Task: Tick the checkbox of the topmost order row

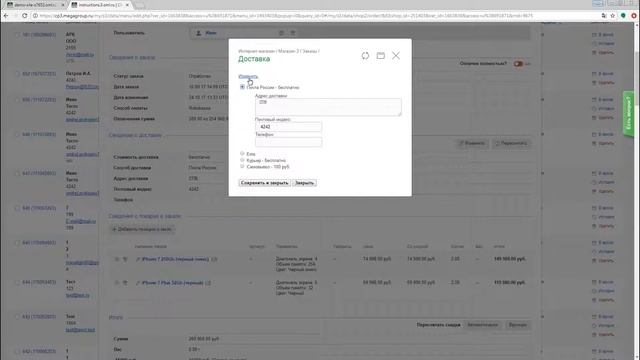Action: [x=18, y=35]
